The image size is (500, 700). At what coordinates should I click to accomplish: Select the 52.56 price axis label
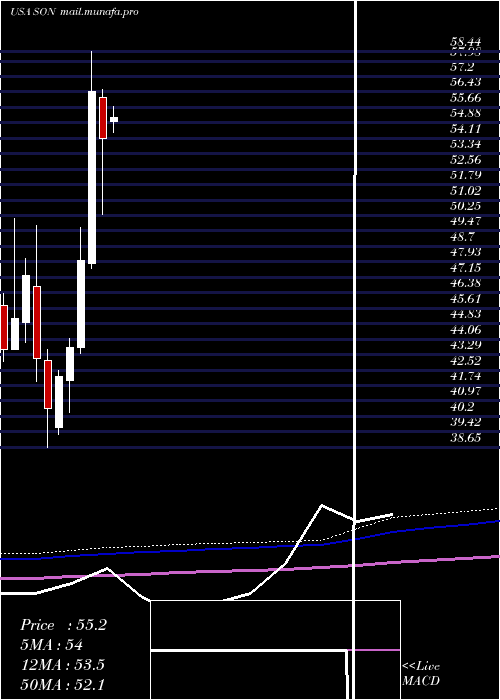point(466,159)
